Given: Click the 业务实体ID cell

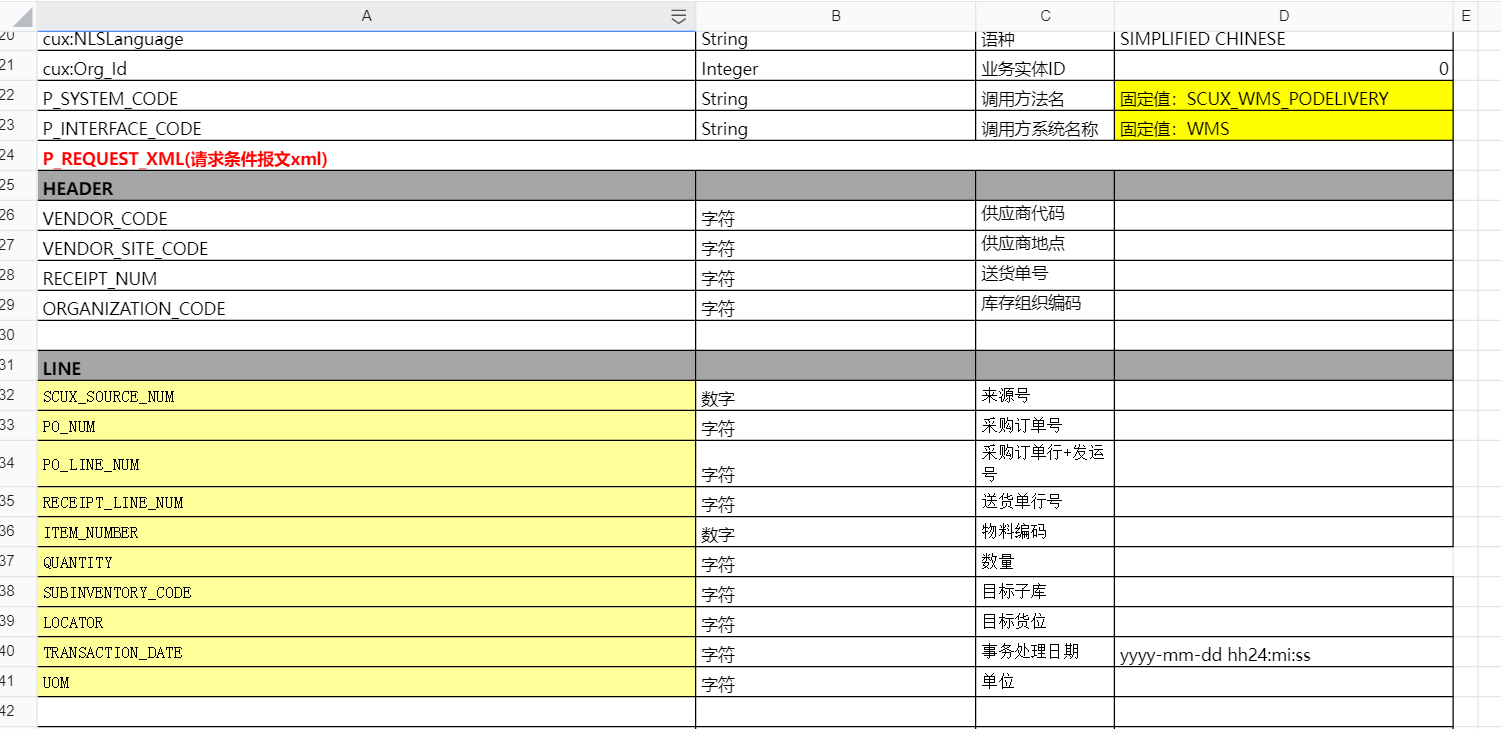Looking at the screenshot, I should pos(1045,66).
